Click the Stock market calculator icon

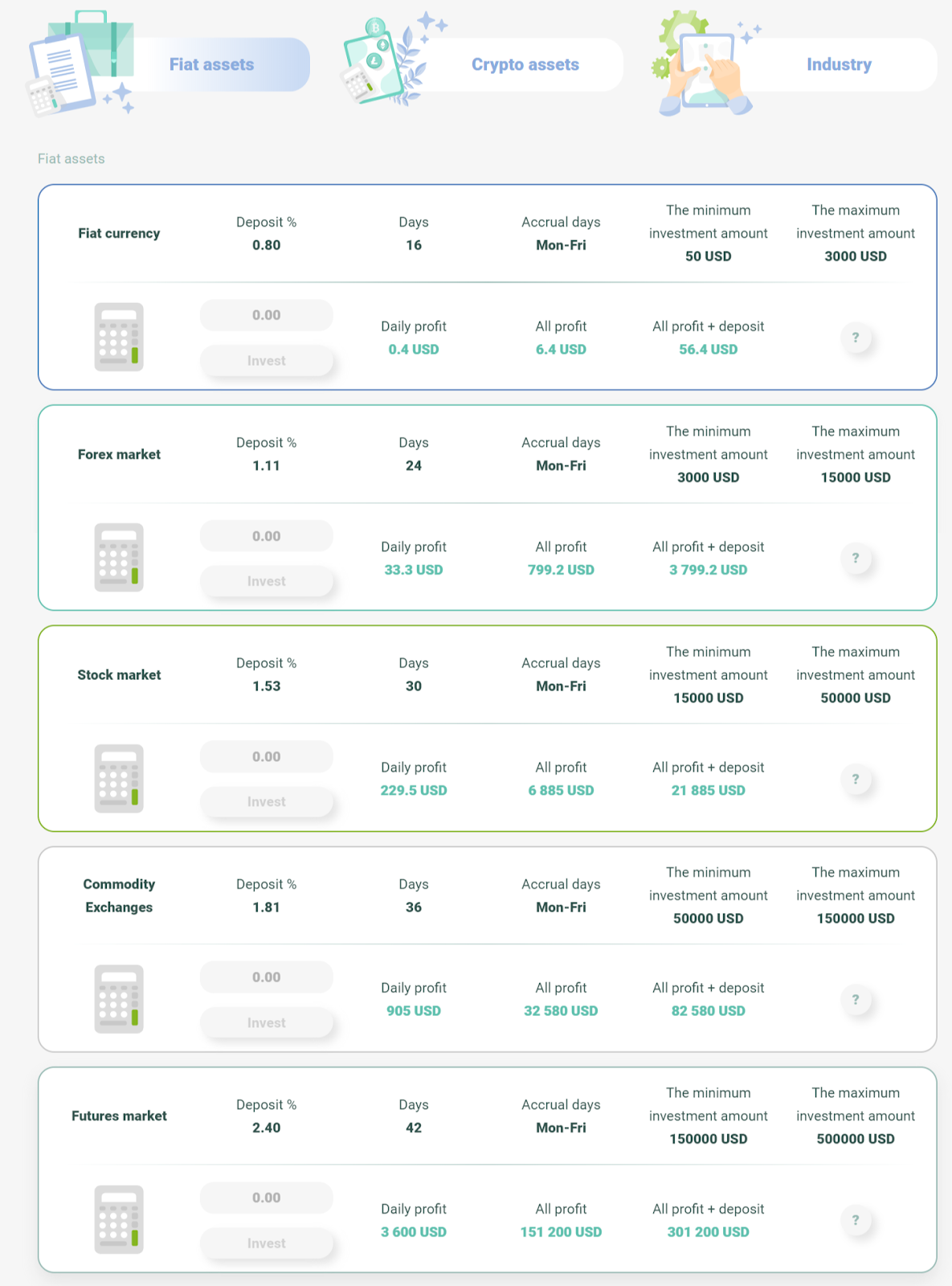(119, 778)
